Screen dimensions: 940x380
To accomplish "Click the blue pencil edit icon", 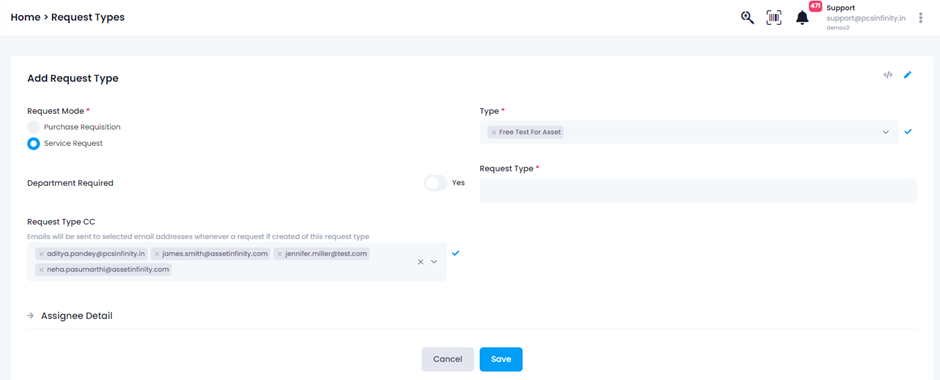I will coord(908,75).
